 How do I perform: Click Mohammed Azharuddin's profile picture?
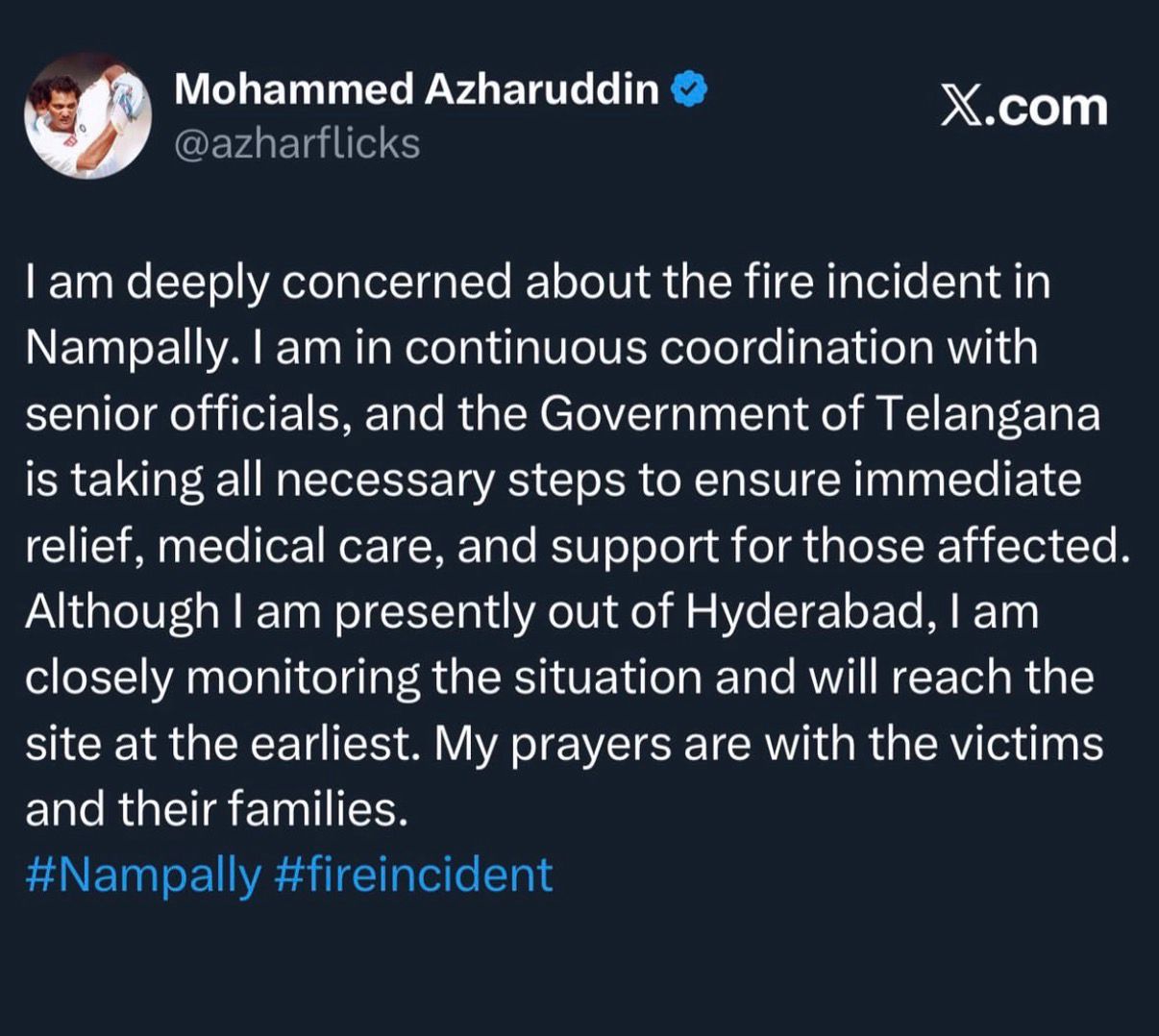coord(87,115)
